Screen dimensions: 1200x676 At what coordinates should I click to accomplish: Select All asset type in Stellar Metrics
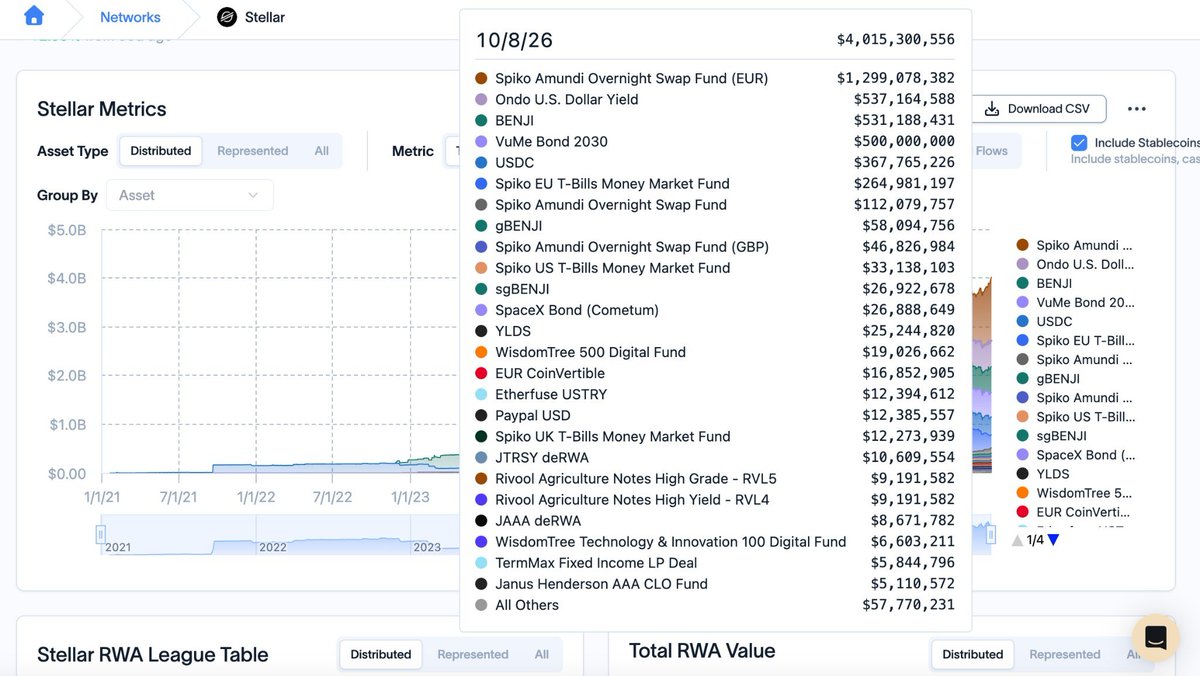321,151
